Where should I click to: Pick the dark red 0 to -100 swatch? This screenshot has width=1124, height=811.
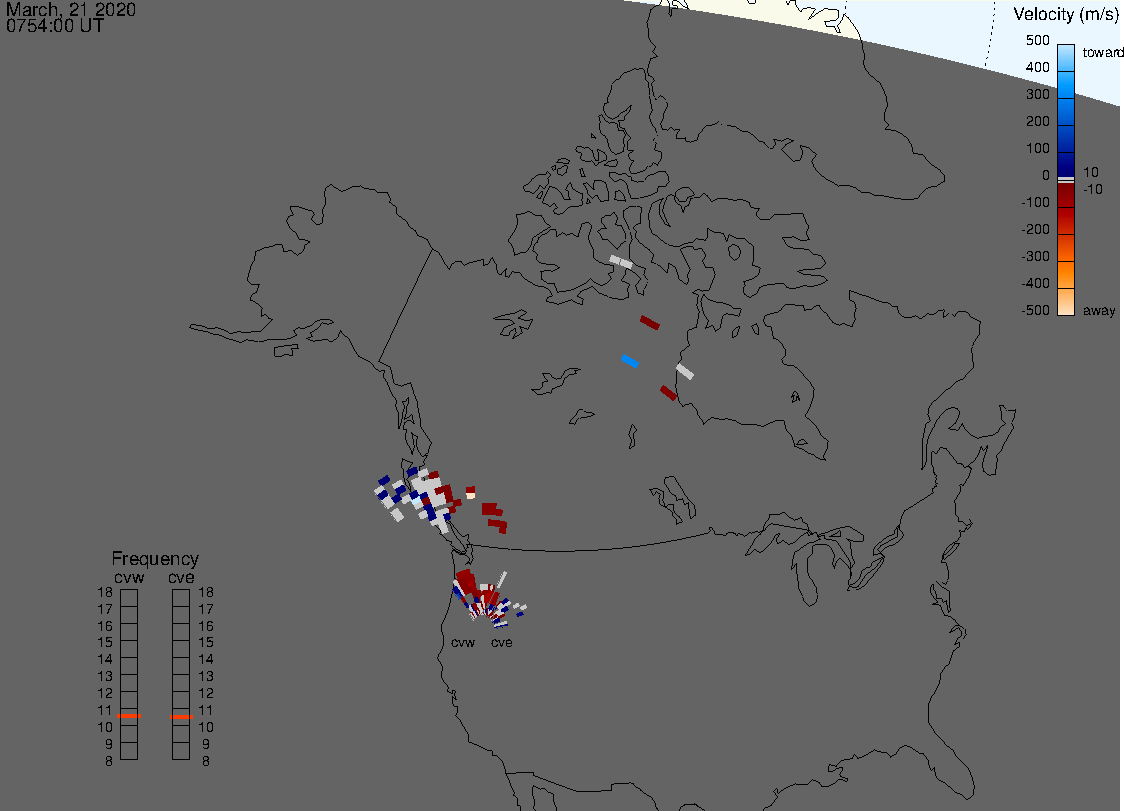(x=1066, y=195)
